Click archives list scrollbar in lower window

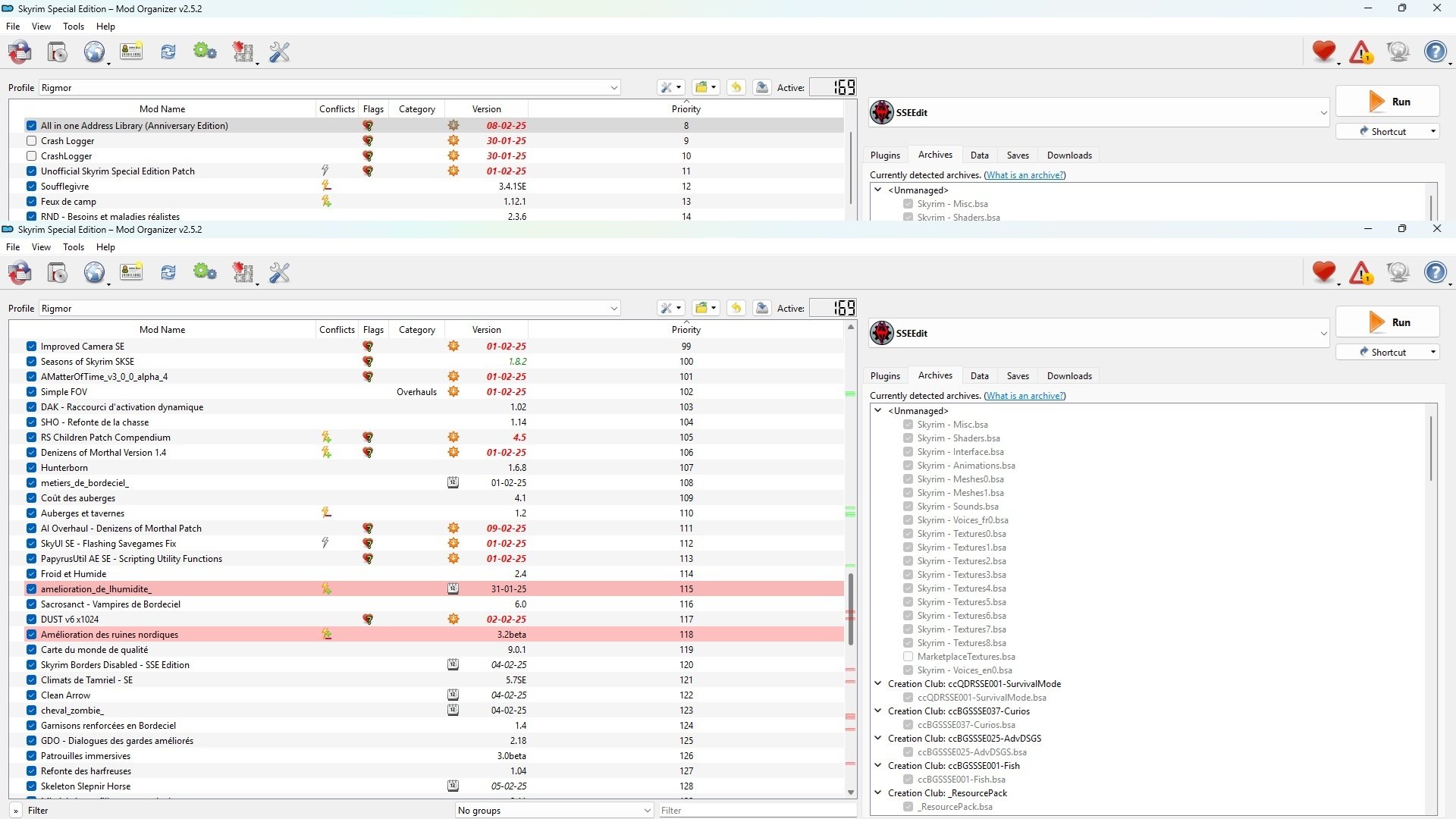pos(1431,447)
